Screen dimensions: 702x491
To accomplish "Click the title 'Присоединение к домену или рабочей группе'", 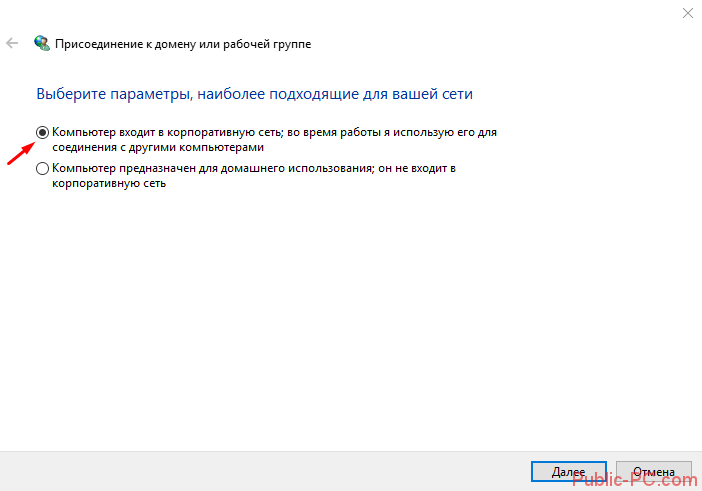I will 183,44.
